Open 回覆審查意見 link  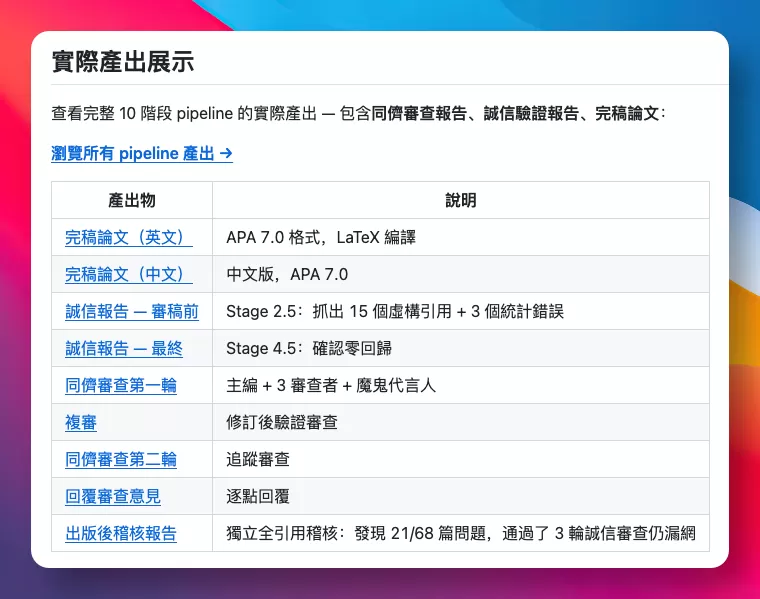[112, 496]
